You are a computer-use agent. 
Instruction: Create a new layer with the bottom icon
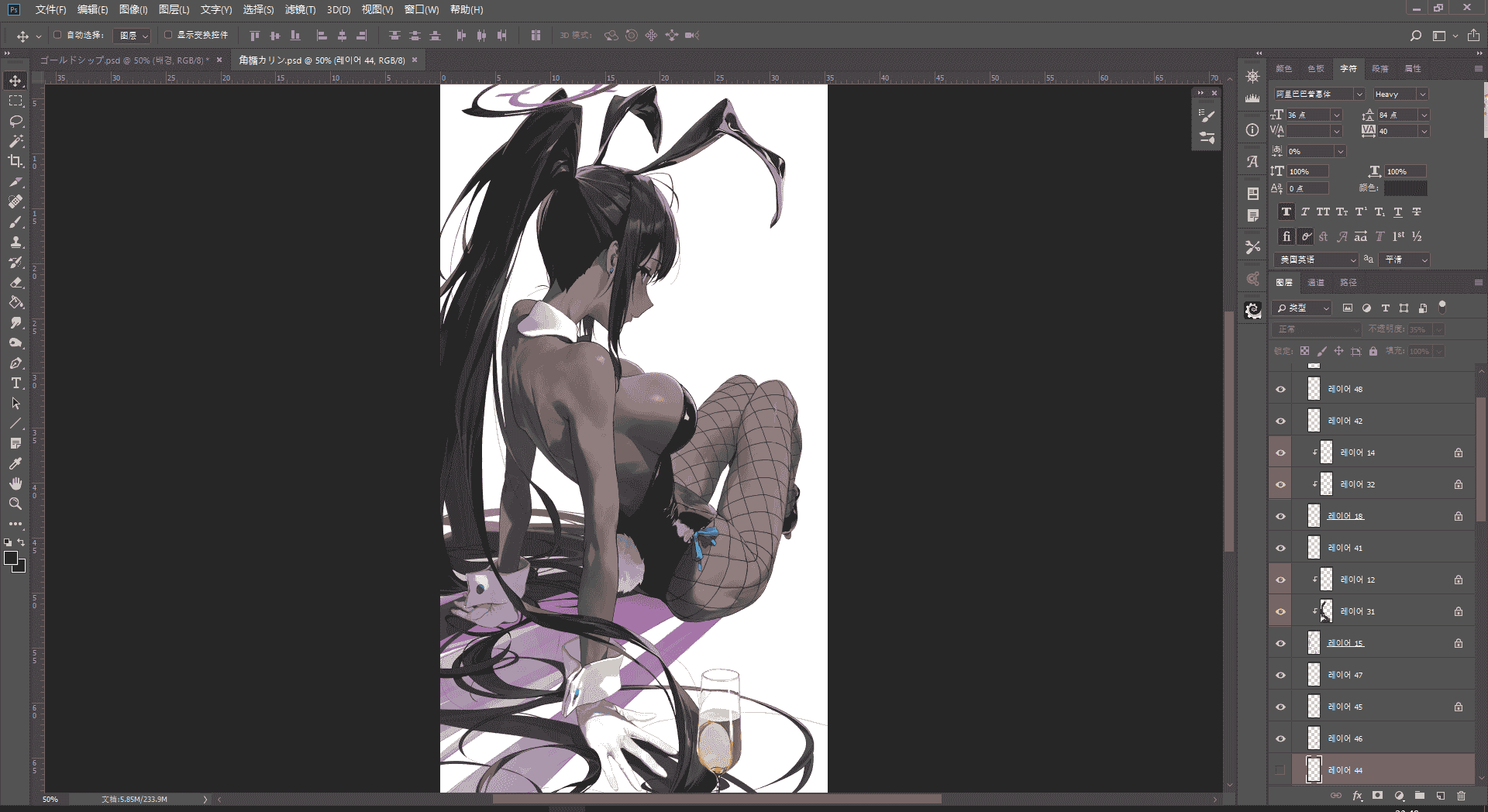1440,796
